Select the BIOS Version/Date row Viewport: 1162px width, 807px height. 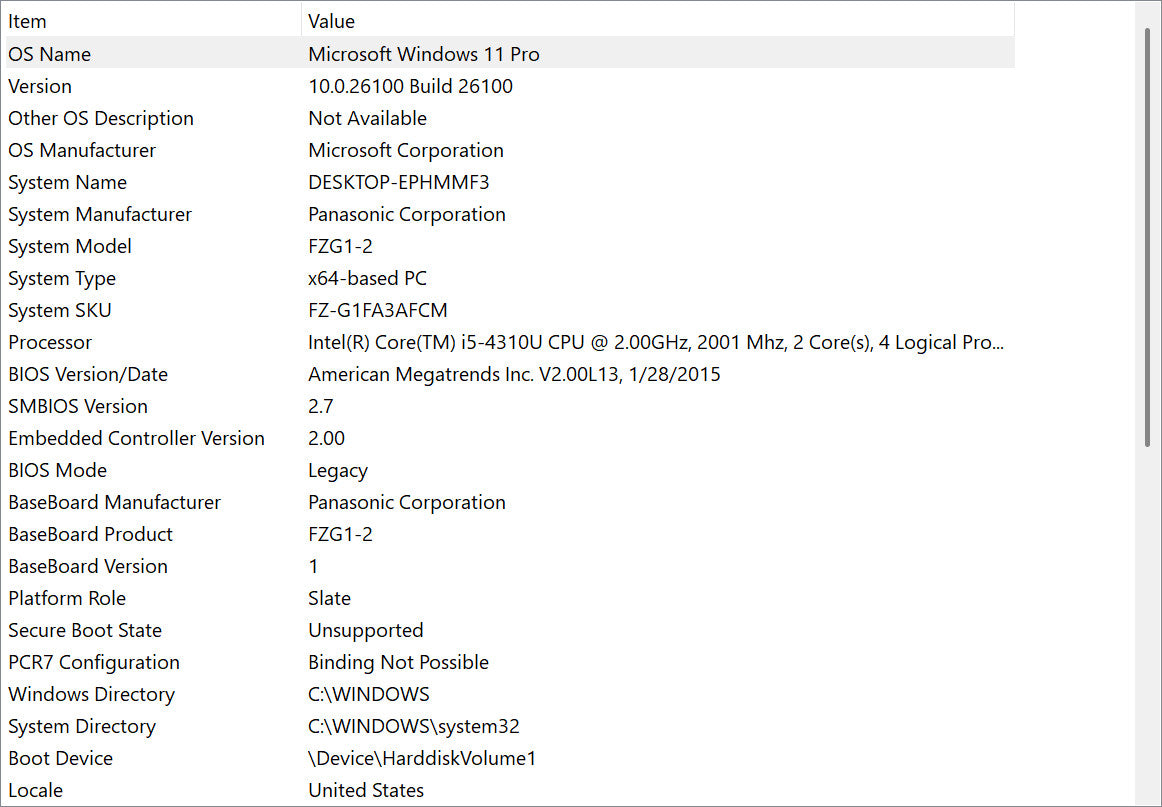(x=88, y=374)
